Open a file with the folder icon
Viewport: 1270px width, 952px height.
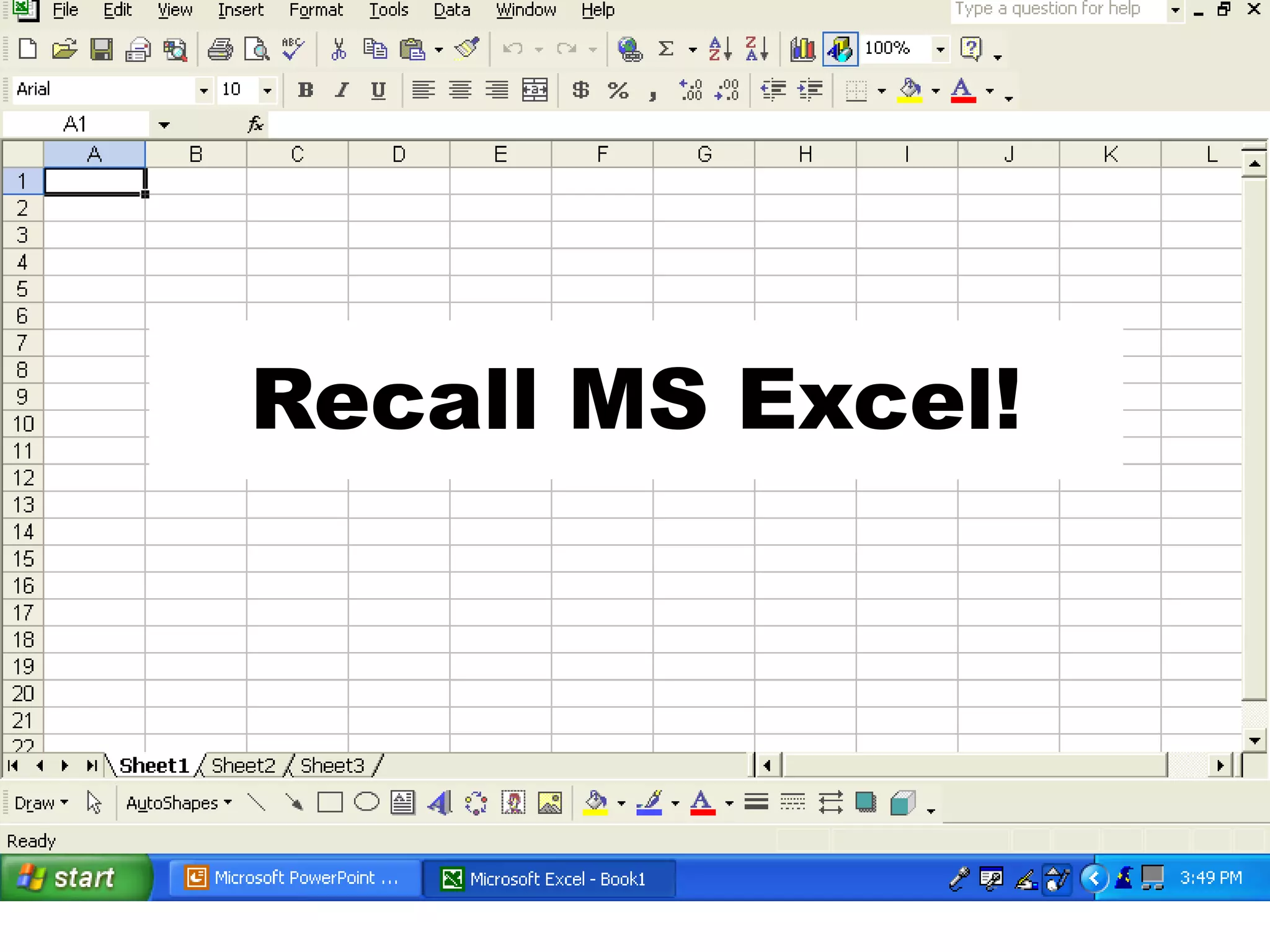point(64,49)
